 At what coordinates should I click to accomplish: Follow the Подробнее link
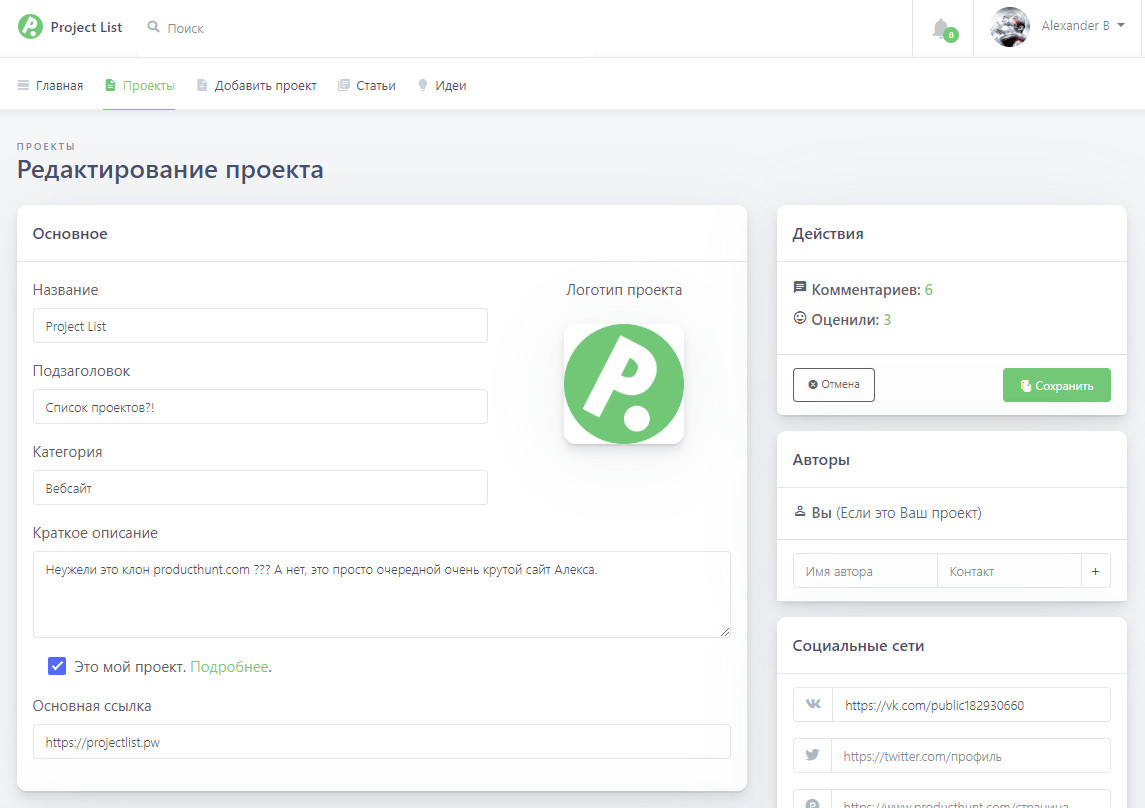pyautogui.click(x=229, y=667)
